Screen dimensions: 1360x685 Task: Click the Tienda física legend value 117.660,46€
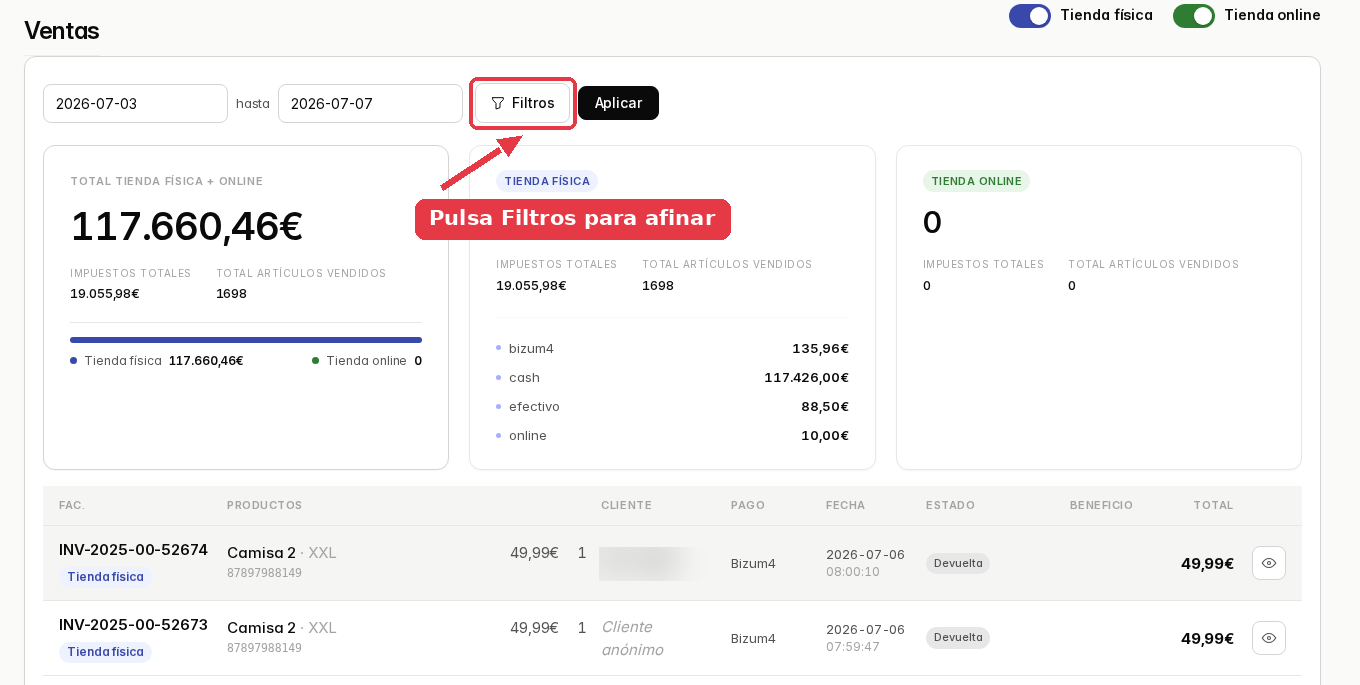click(x=206, y=361)
